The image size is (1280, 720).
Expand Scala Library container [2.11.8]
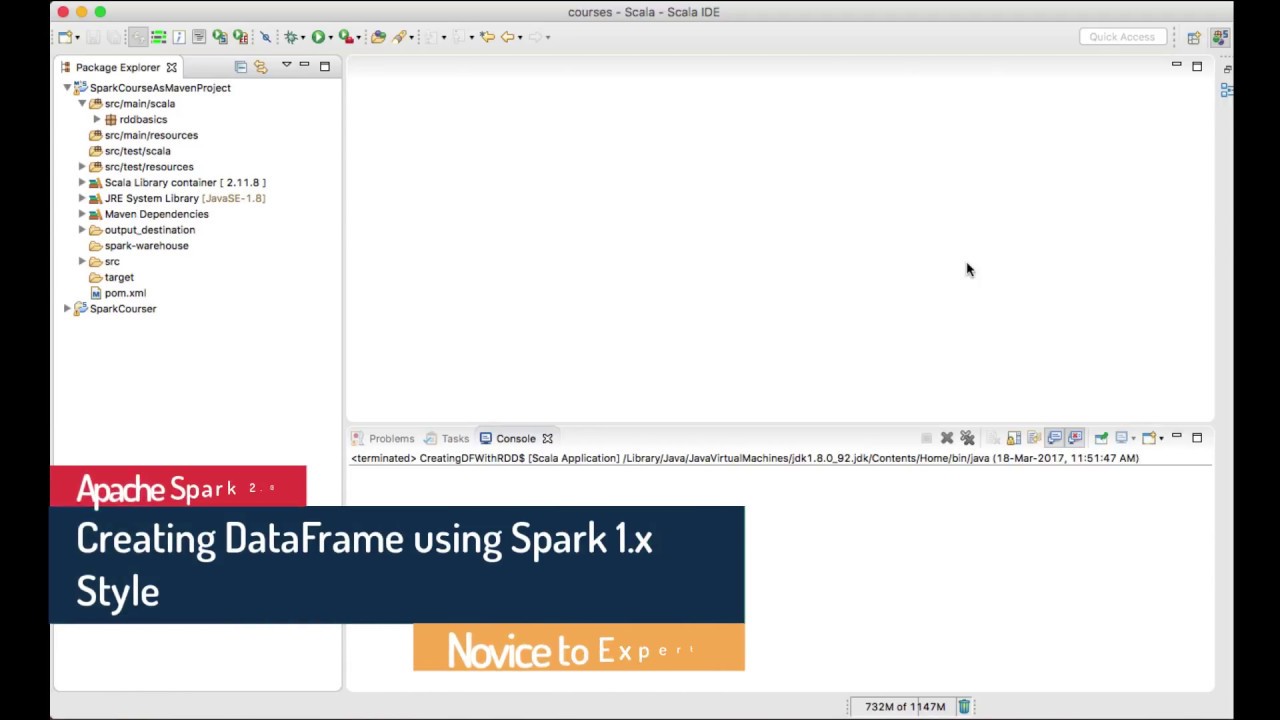82,183
